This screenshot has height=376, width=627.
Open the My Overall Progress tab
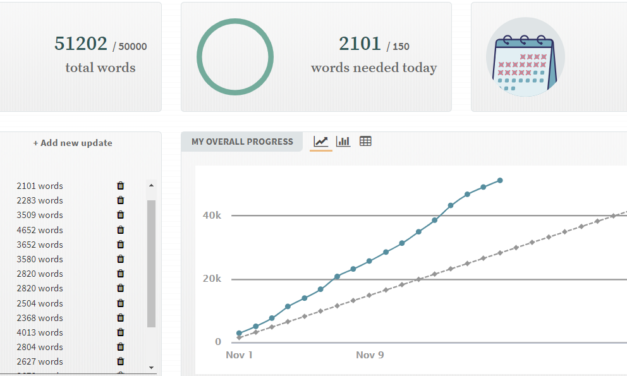[x=242, y=142]
